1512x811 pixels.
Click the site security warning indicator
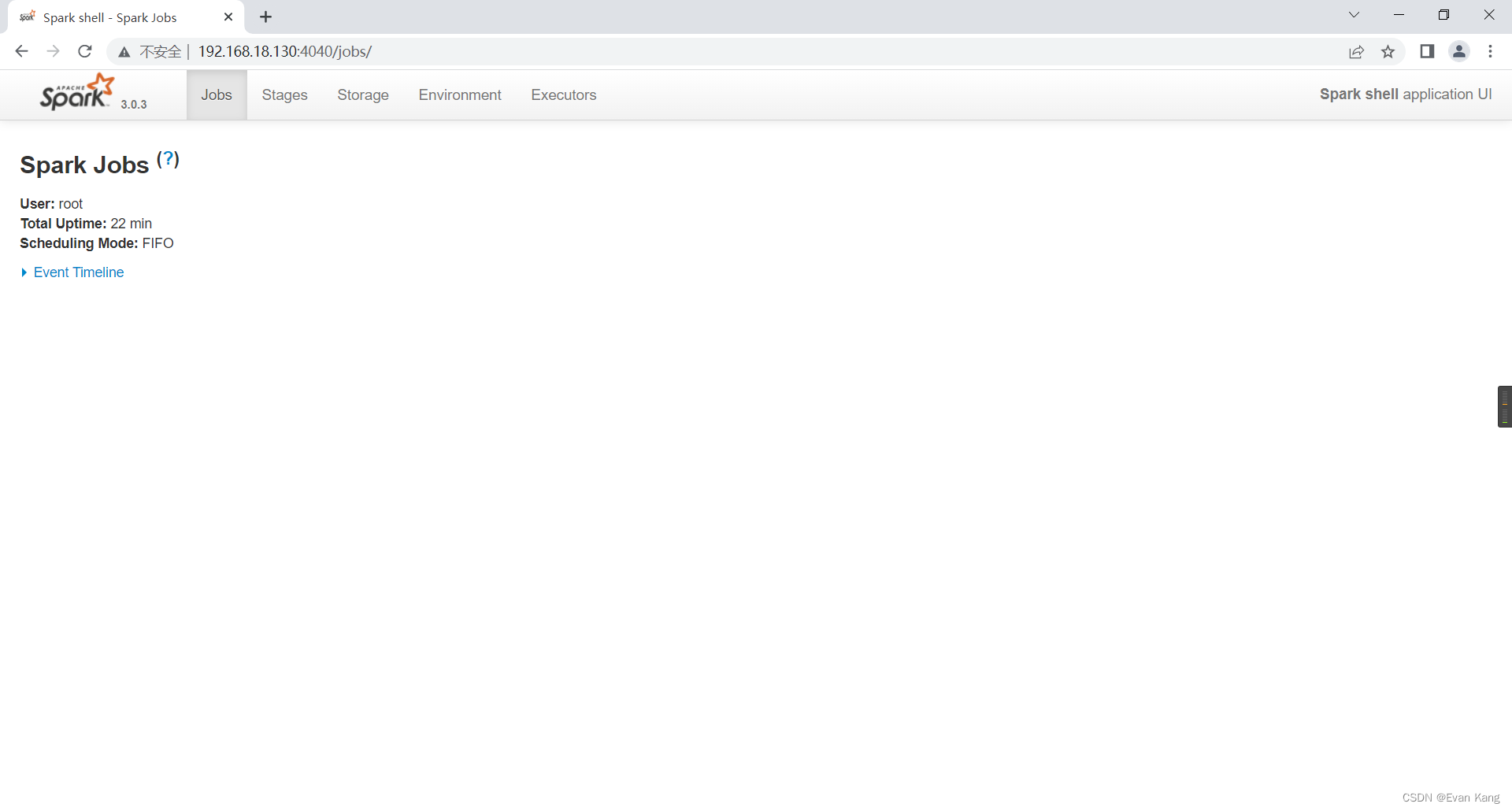point(124,51)
